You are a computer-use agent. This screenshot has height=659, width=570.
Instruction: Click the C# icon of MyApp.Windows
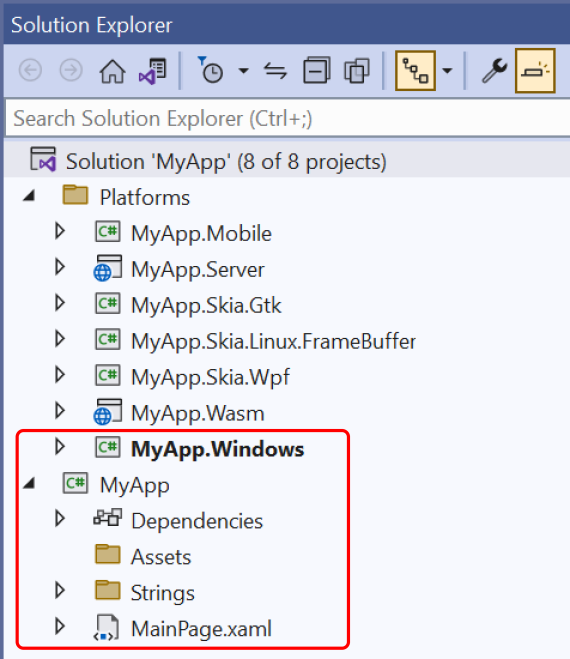[x=108, y=447]
